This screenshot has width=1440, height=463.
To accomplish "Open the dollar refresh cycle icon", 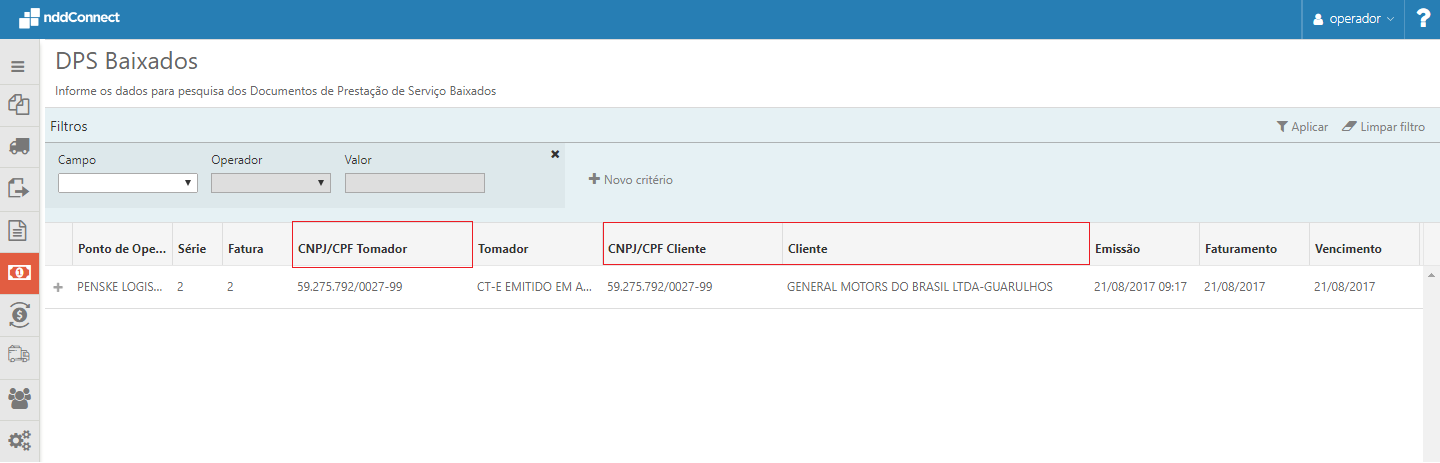I will click(18, 314).
